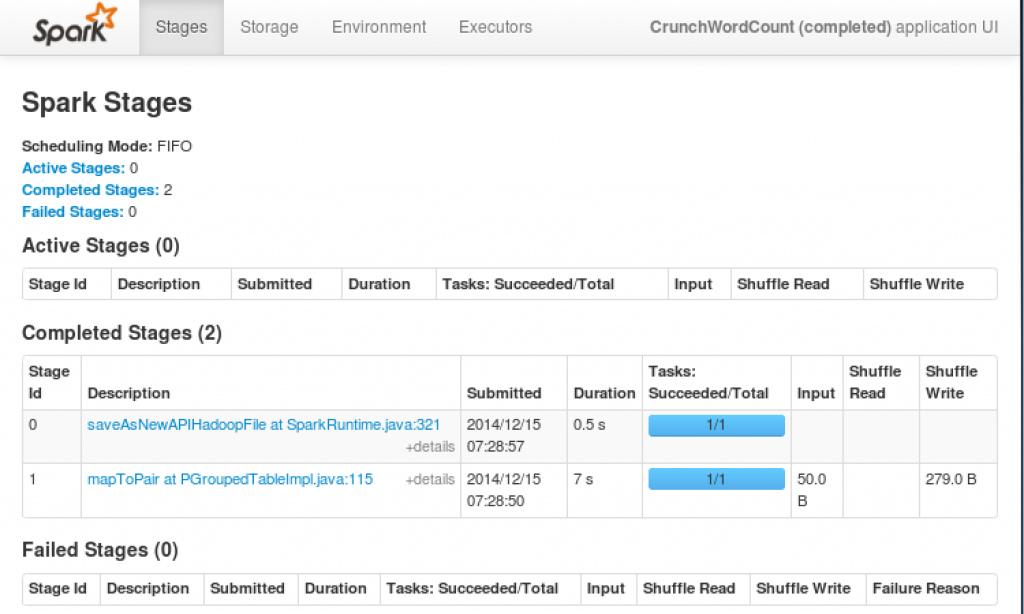Screen dimensions: 1024x614
Task: Open saveAsNewAPIHadoopFile at SparkRuntime.java:321 stage
Action: point(264,425)
